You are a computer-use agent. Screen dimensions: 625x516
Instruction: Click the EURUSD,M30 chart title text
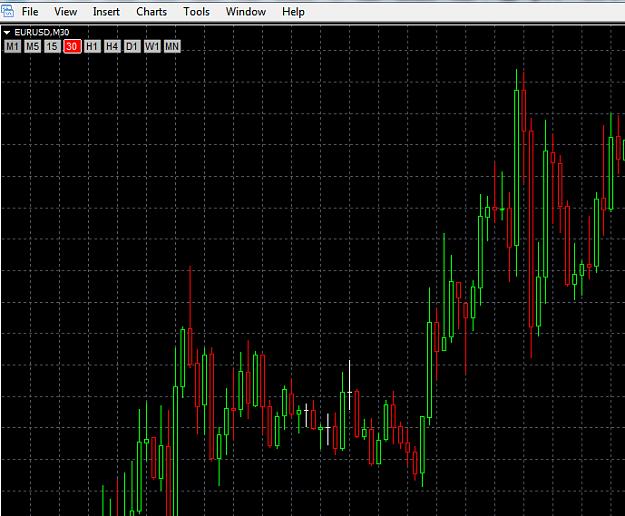(x=41, y=32)
